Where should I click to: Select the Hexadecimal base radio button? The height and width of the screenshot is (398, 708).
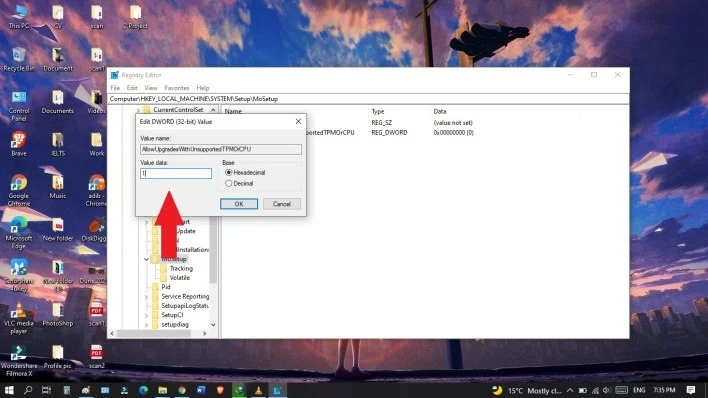[x=228, y=173]
